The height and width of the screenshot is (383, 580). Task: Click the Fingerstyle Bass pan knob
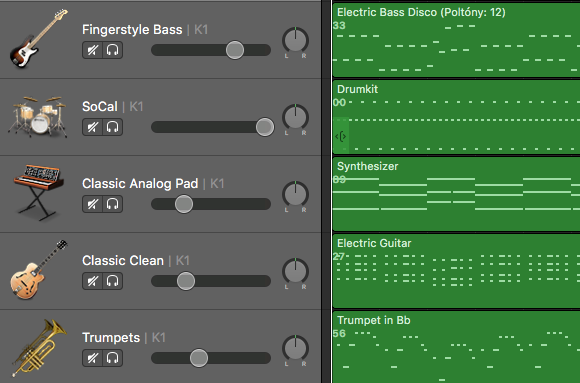click(x=296, y=40)
